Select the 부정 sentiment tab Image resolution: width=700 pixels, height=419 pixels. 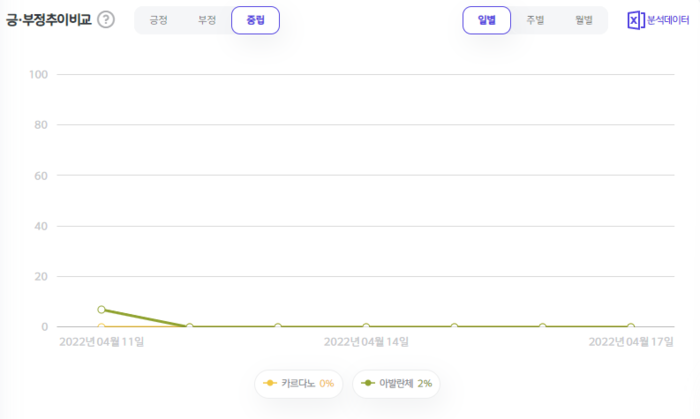point(207,20)
